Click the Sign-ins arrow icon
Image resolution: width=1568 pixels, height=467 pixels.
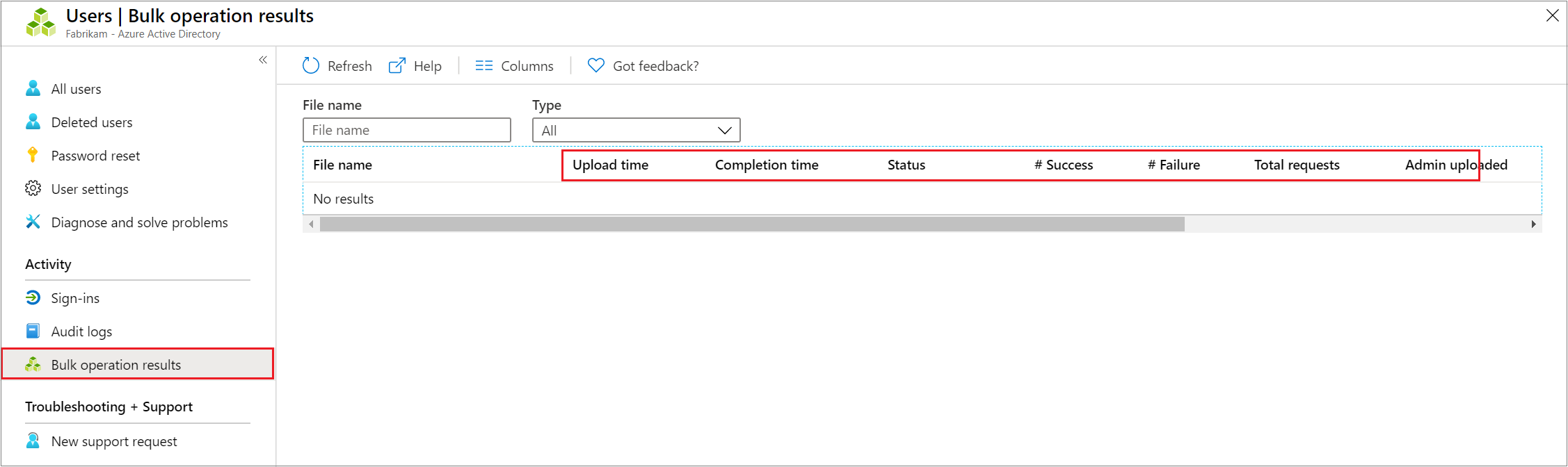click(x=33, y=297)
